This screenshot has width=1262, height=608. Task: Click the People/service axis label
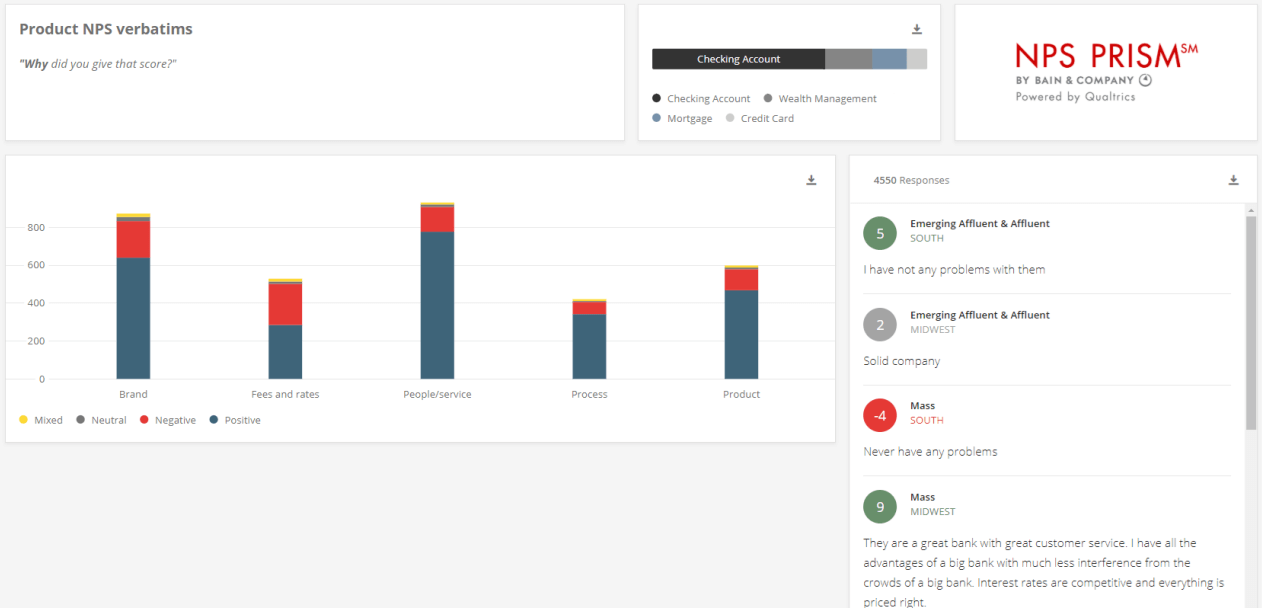(x=437, y=394)
